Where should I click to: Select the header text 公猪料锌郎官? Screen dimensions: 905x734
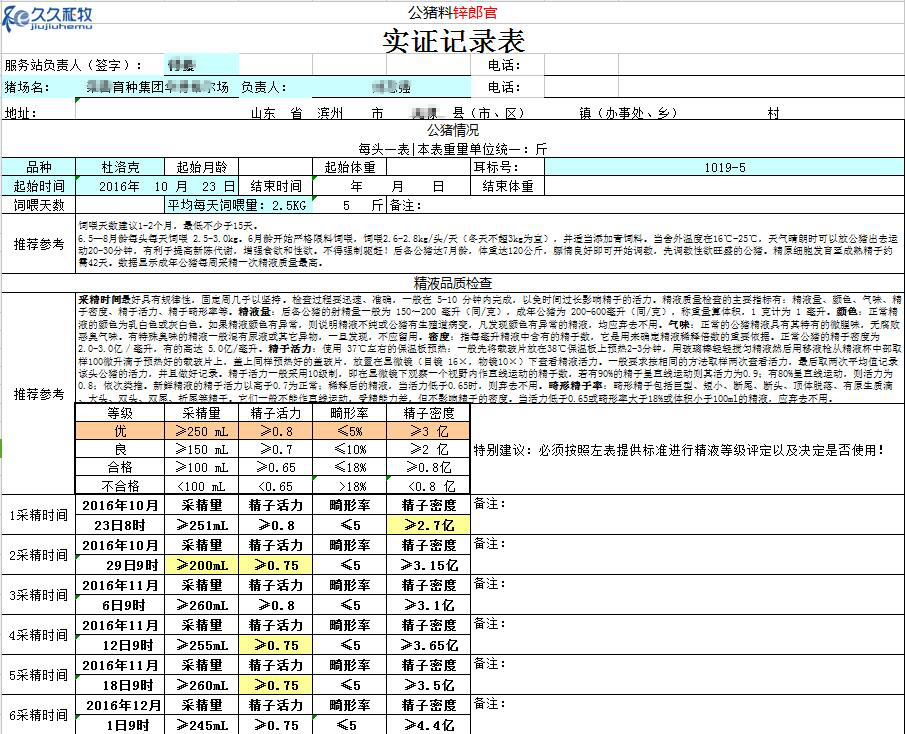coord(452,13)
